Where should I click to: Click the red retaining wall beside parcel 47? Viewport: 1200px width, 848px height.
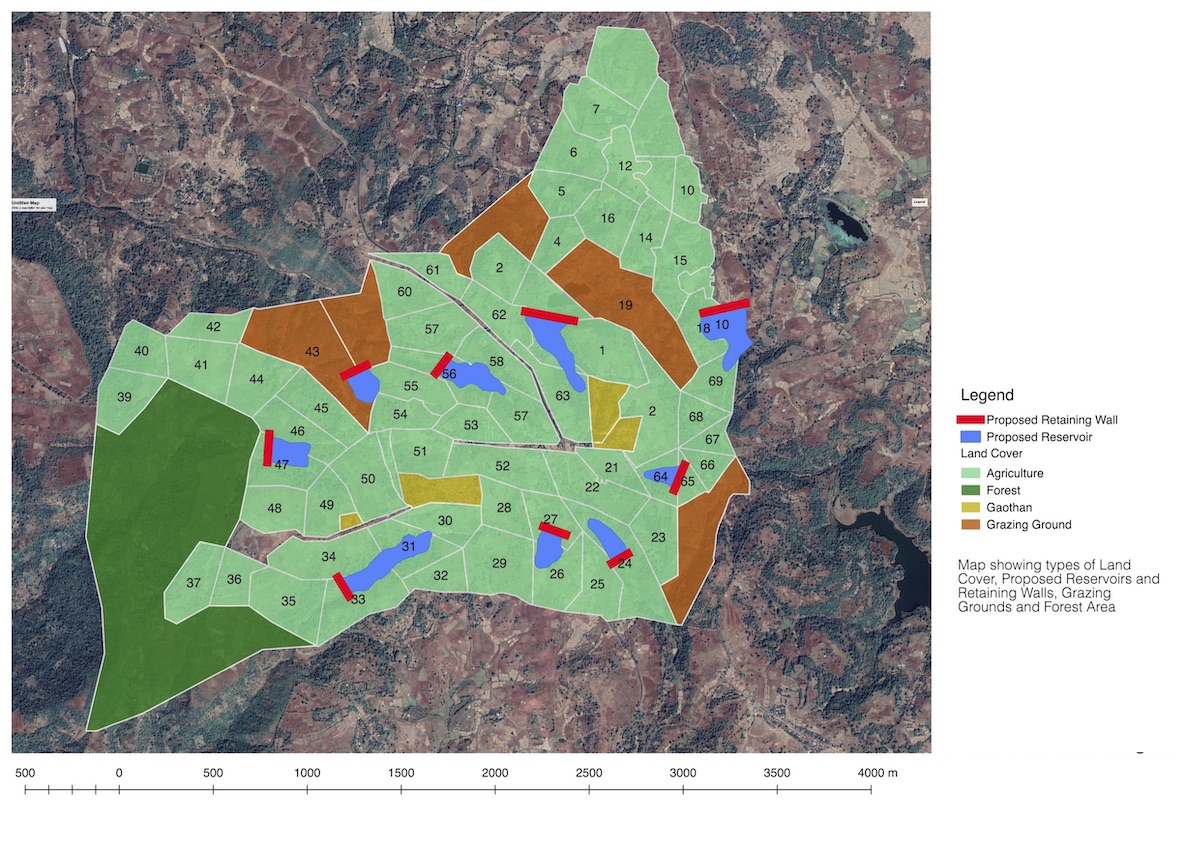(x=268, y=447)
